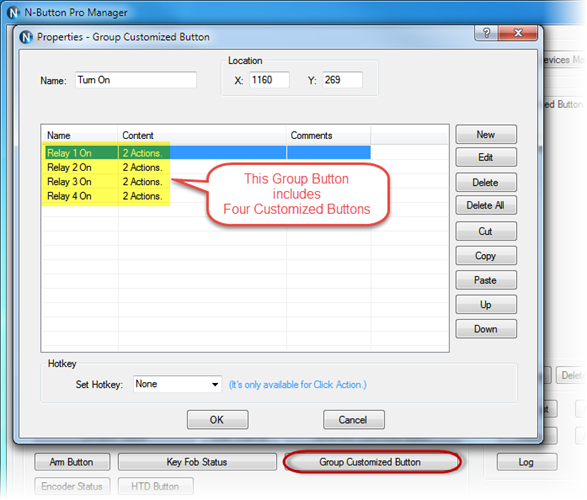587x500 pixels.
Task: Click the Cancel button
Action: point(354,420)
